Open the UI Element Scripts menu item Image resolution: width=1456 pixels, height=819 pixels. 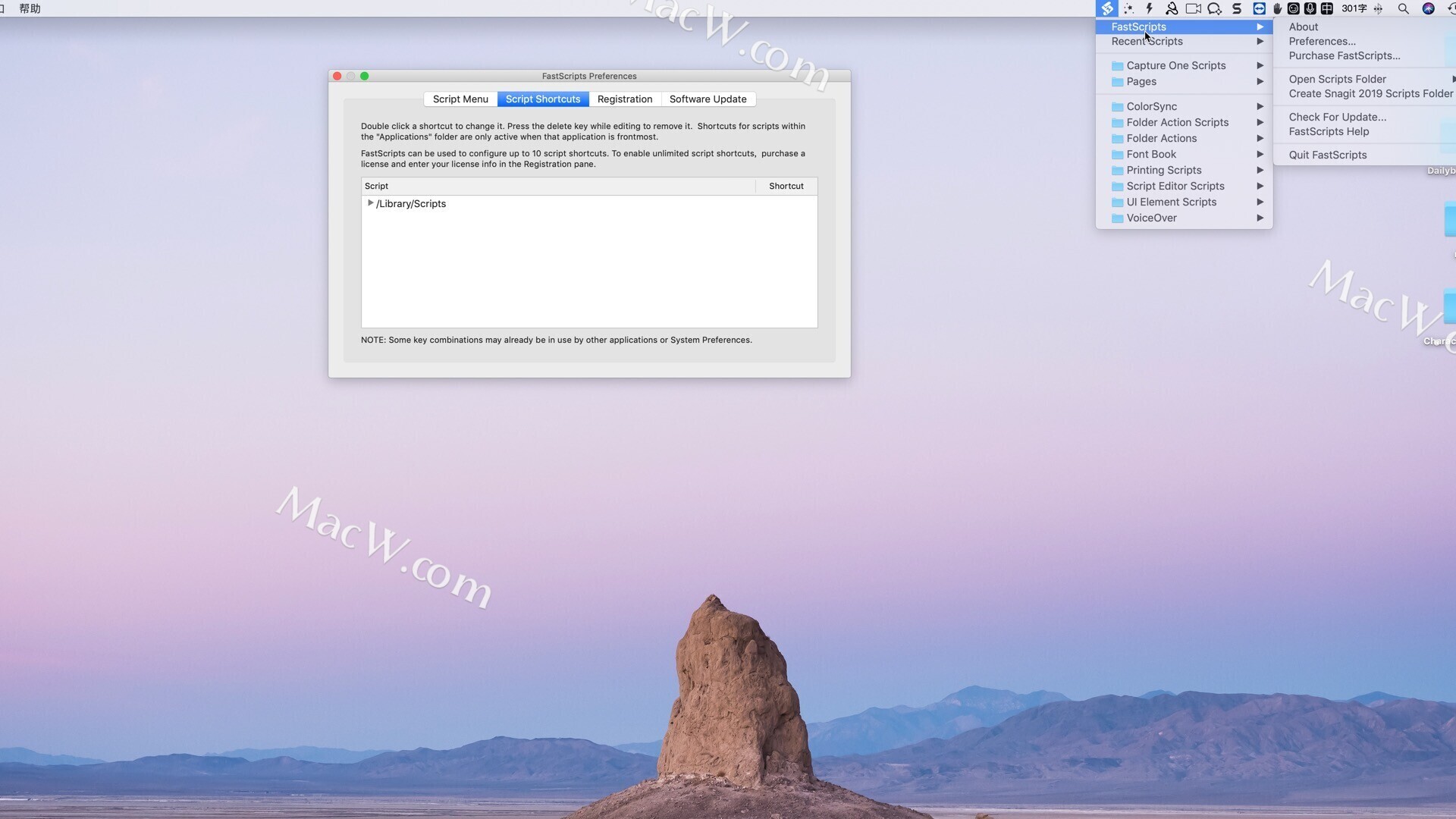[1184, 202]
